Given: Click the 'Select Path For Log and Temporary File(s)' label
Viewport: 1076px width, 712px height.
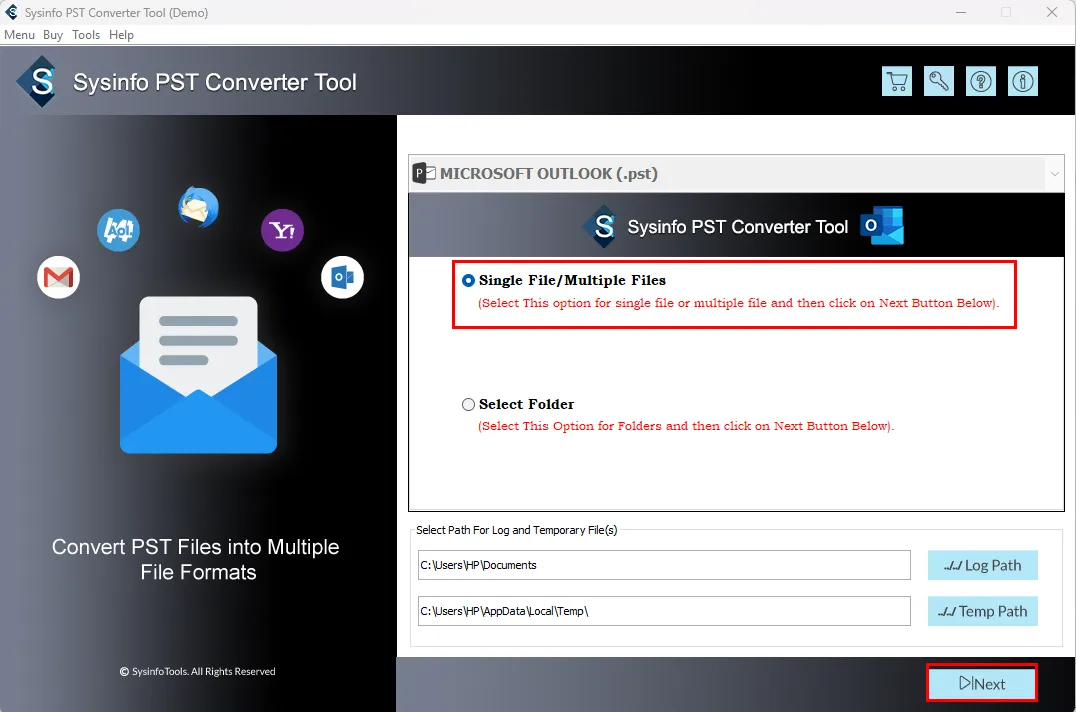Looking at the screenshot, I should (x=517, y=530).
